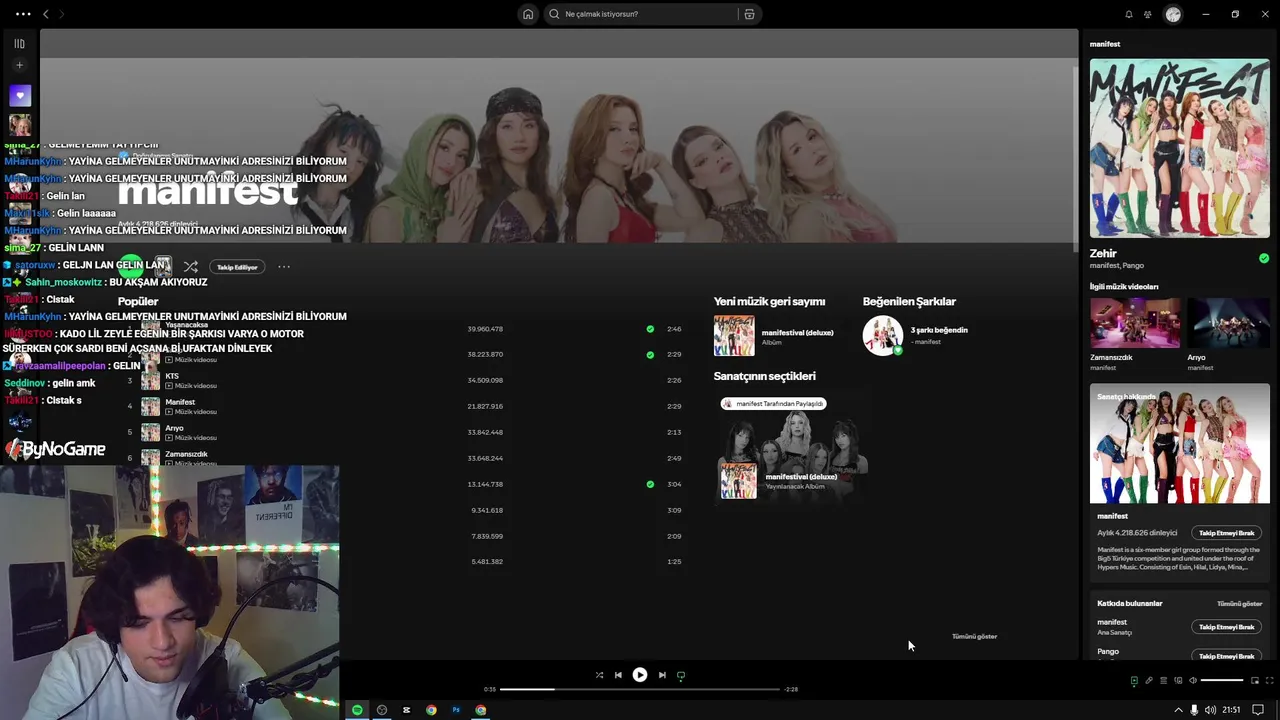The image size is (1280, 720).
Task: Click Takip Etmeyi Bırak in artist about card
Action: point(1226,533)
